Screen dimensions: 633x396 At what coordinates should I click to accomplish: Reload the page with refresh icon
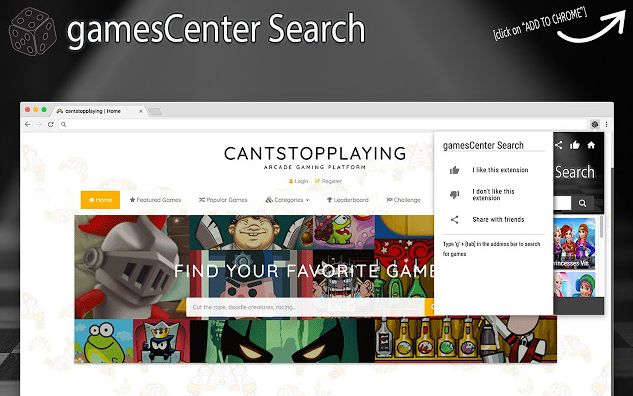click(x=50, y=124)
